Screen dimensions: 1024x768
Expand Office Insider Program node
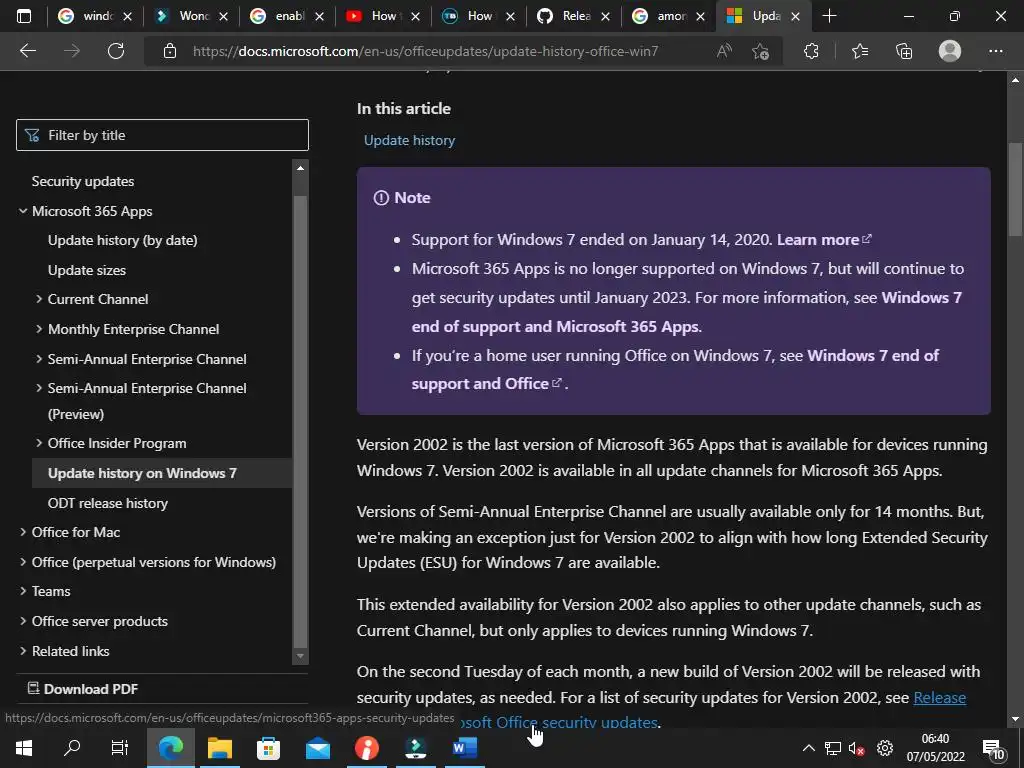pyautogui.click(x=39, y=443)
